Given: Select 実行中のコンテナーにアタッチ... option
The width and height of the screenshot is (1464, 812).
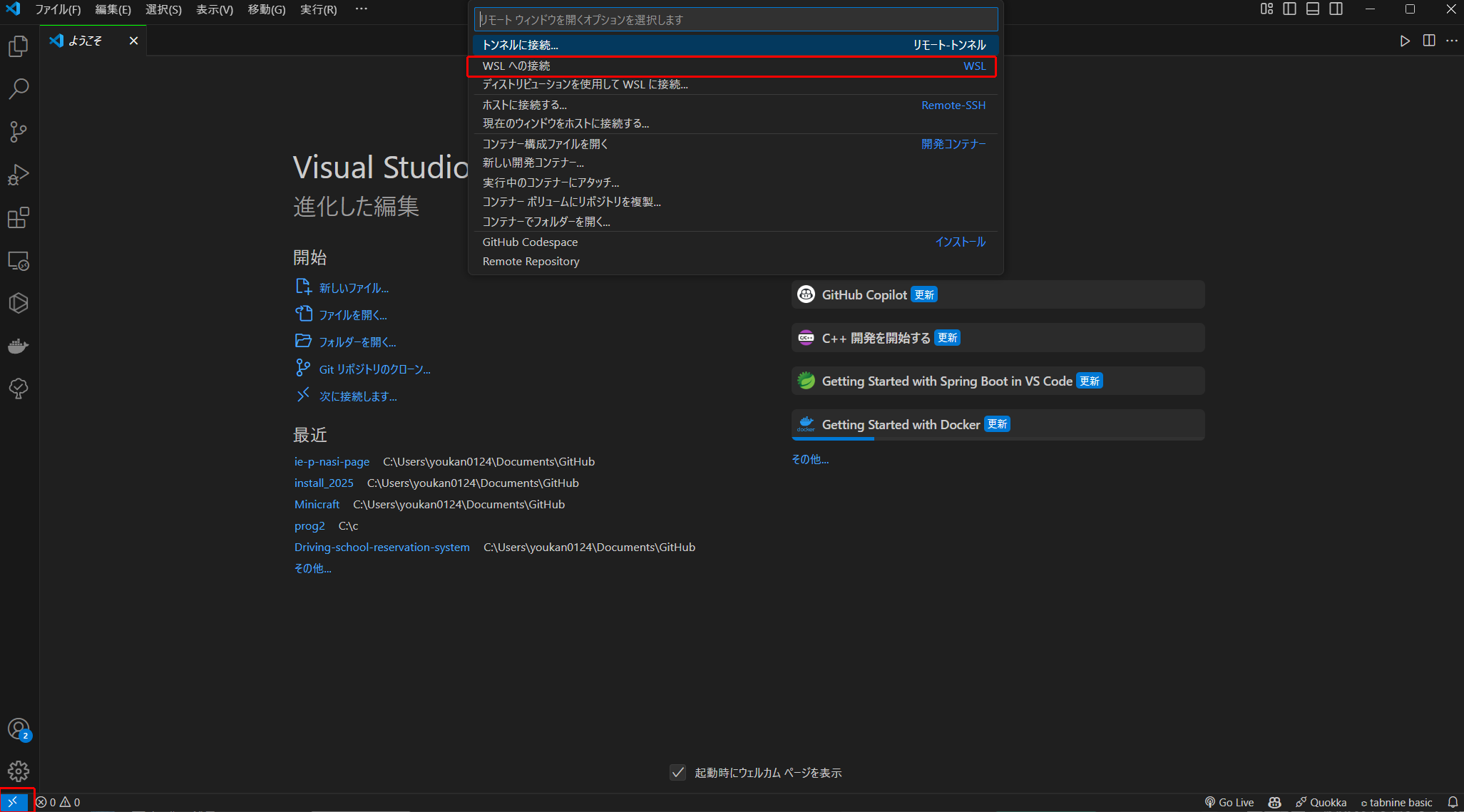Looking at the screenshot, I should pos(735,183).
